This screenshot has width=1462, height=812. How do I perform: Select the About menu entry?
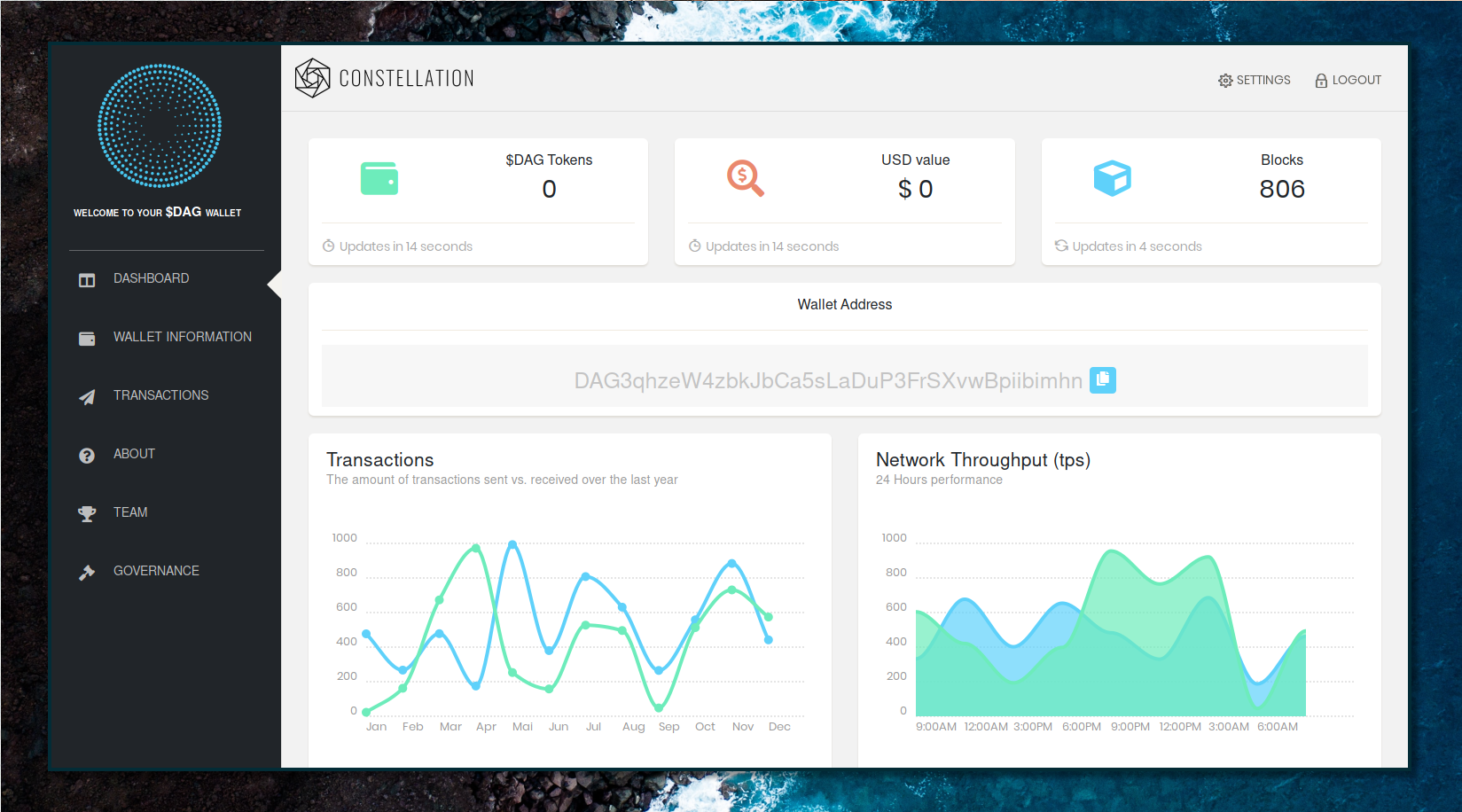tap(134, 454)
